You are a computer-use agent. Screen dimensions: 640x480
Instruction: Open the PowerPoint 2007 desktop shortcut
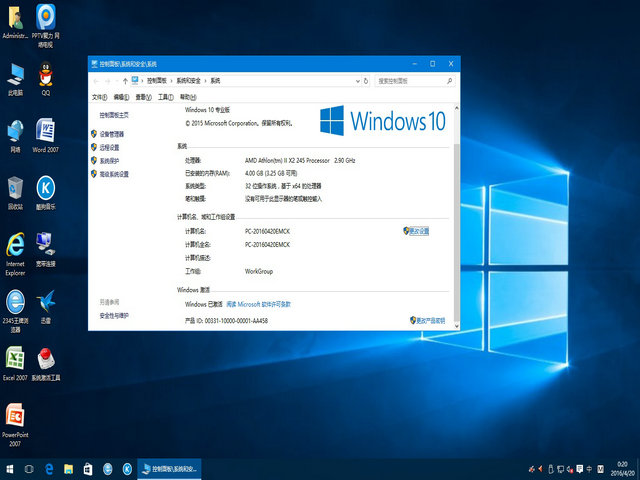15,425
